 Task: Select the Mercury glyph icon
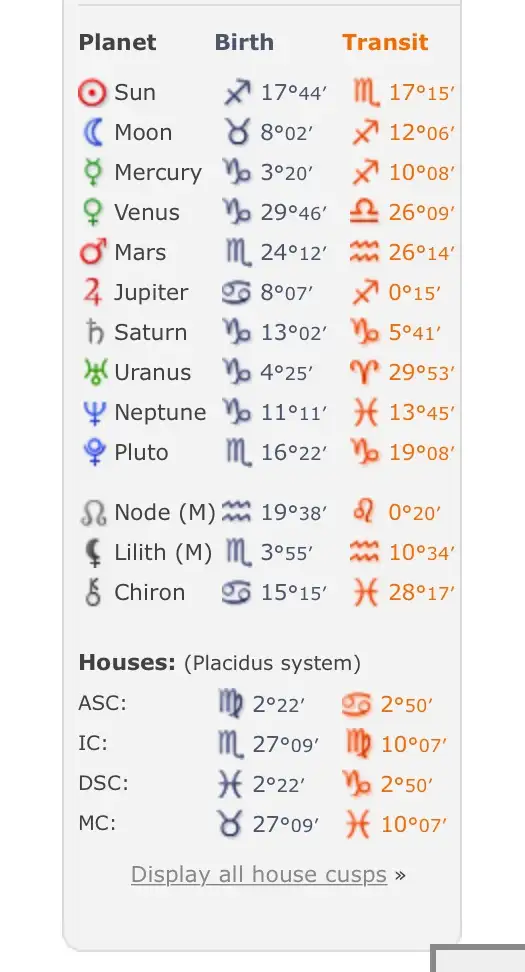click(93, 172)
